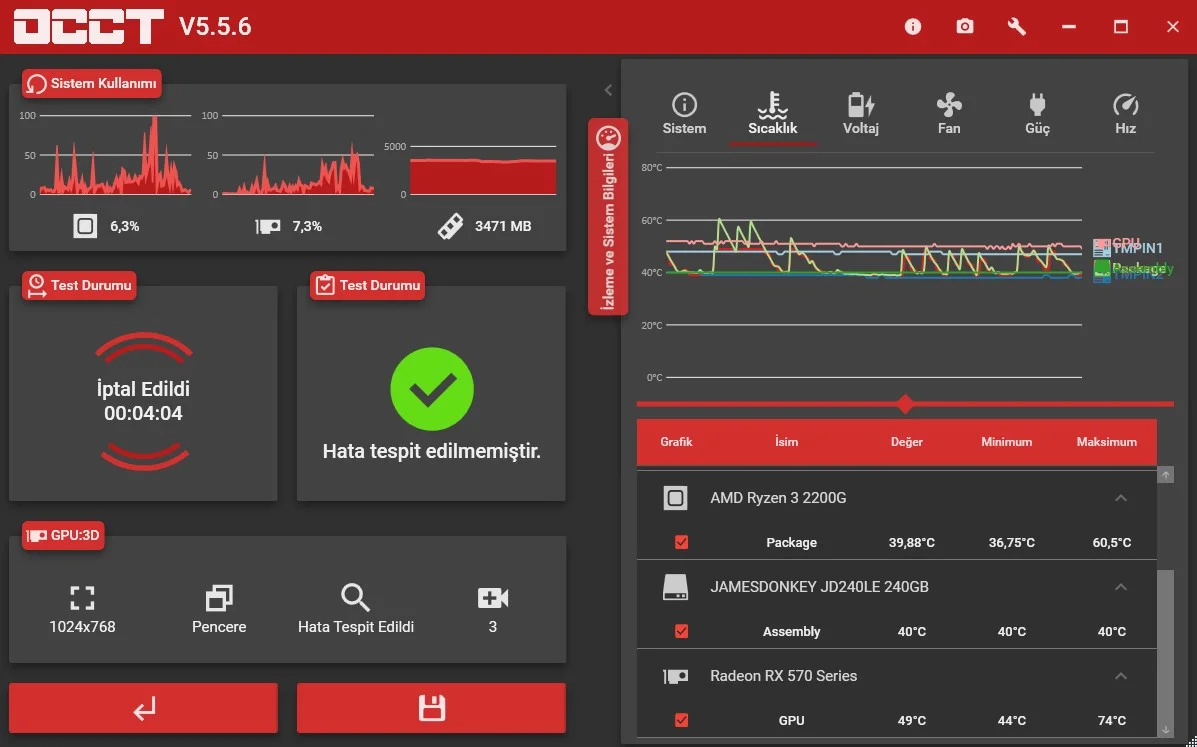Screen dimensions: 1197x747
Task: Click the green Package legend swatch on graph
Action: coord(1102,268)
